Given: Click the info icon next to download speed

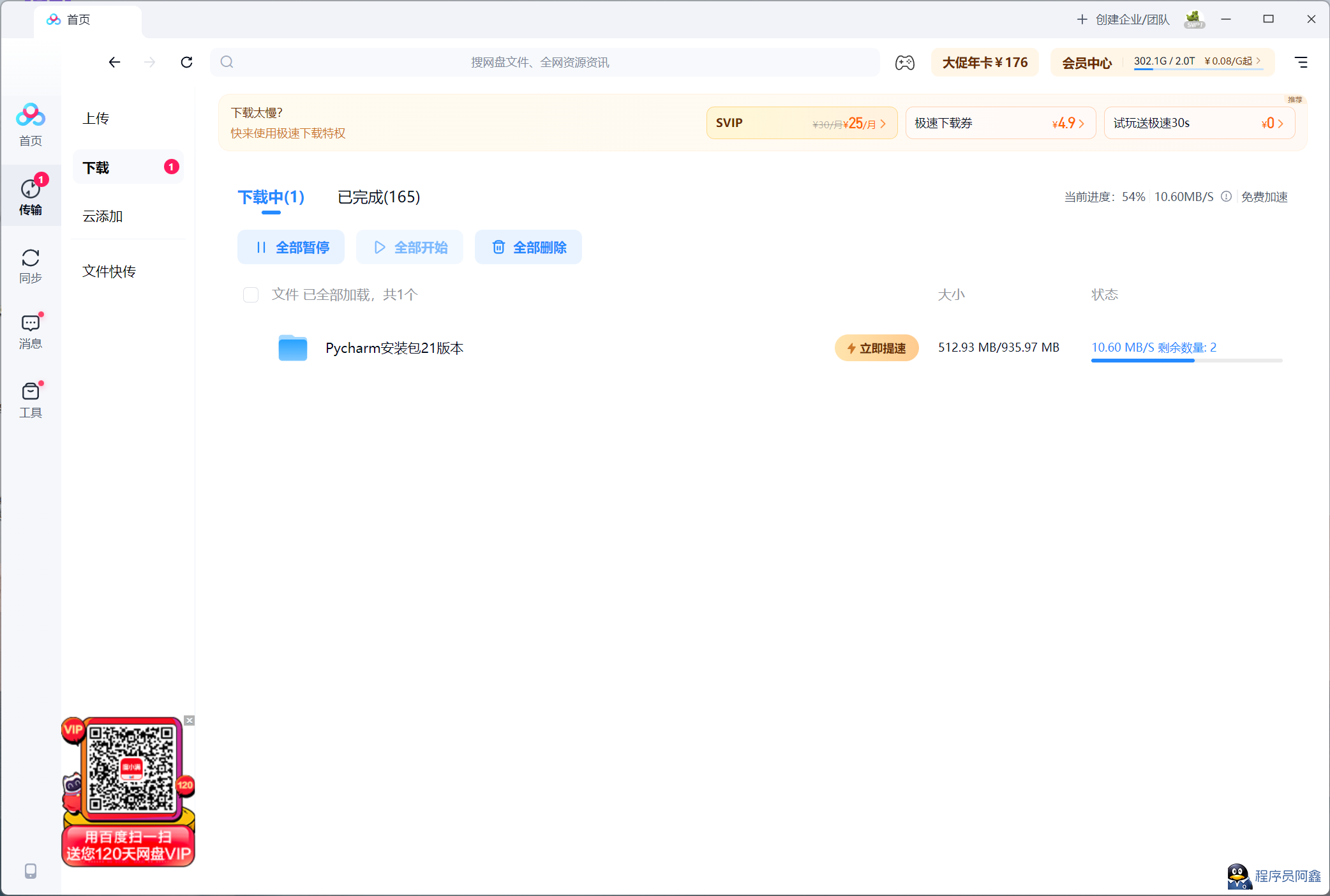Looking at the screenshot, I should (x=1226, y=197).
